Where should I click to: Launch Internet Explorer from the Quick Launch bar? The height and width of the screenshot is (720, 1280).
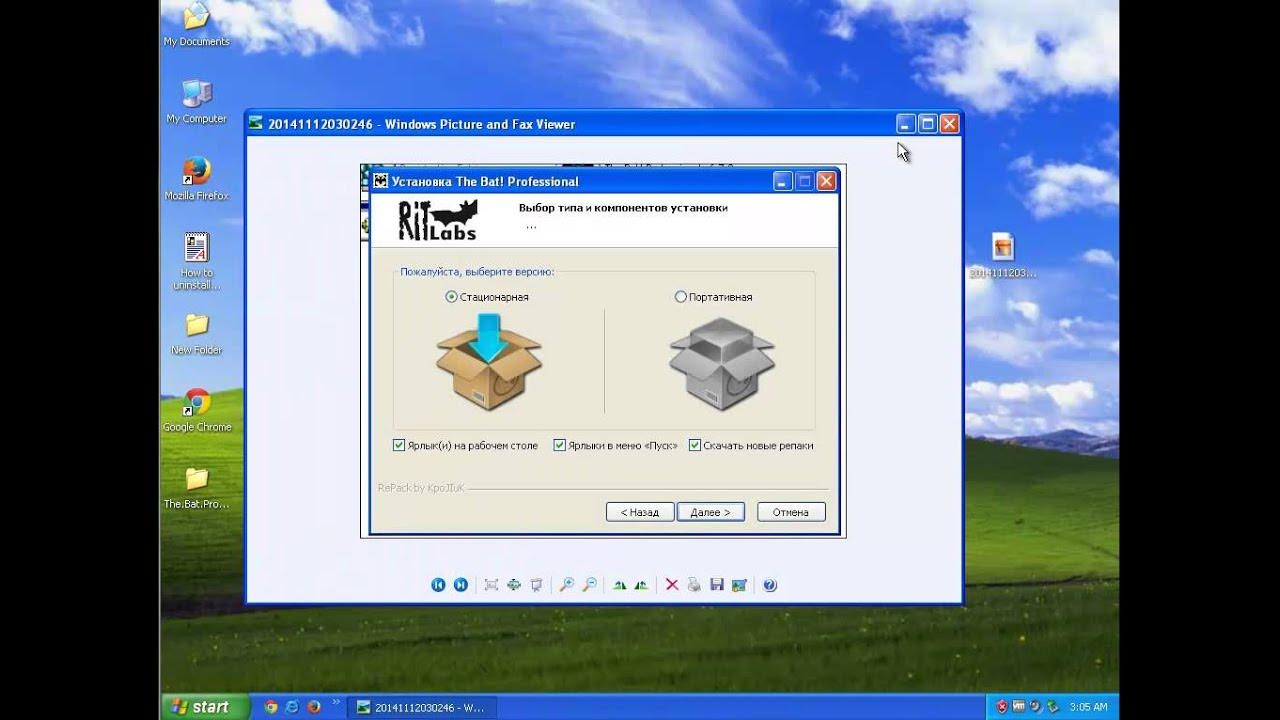pyautogui.click(x=292, y=707)
